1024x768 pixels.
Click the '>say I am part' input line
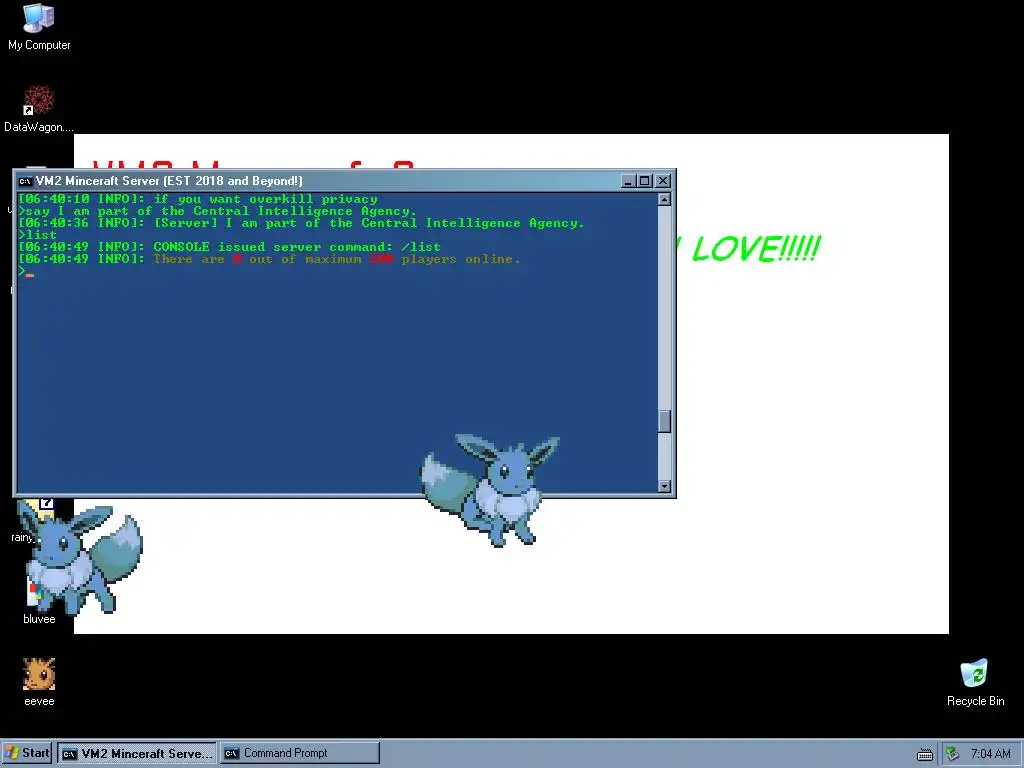[x=217, y=211]
